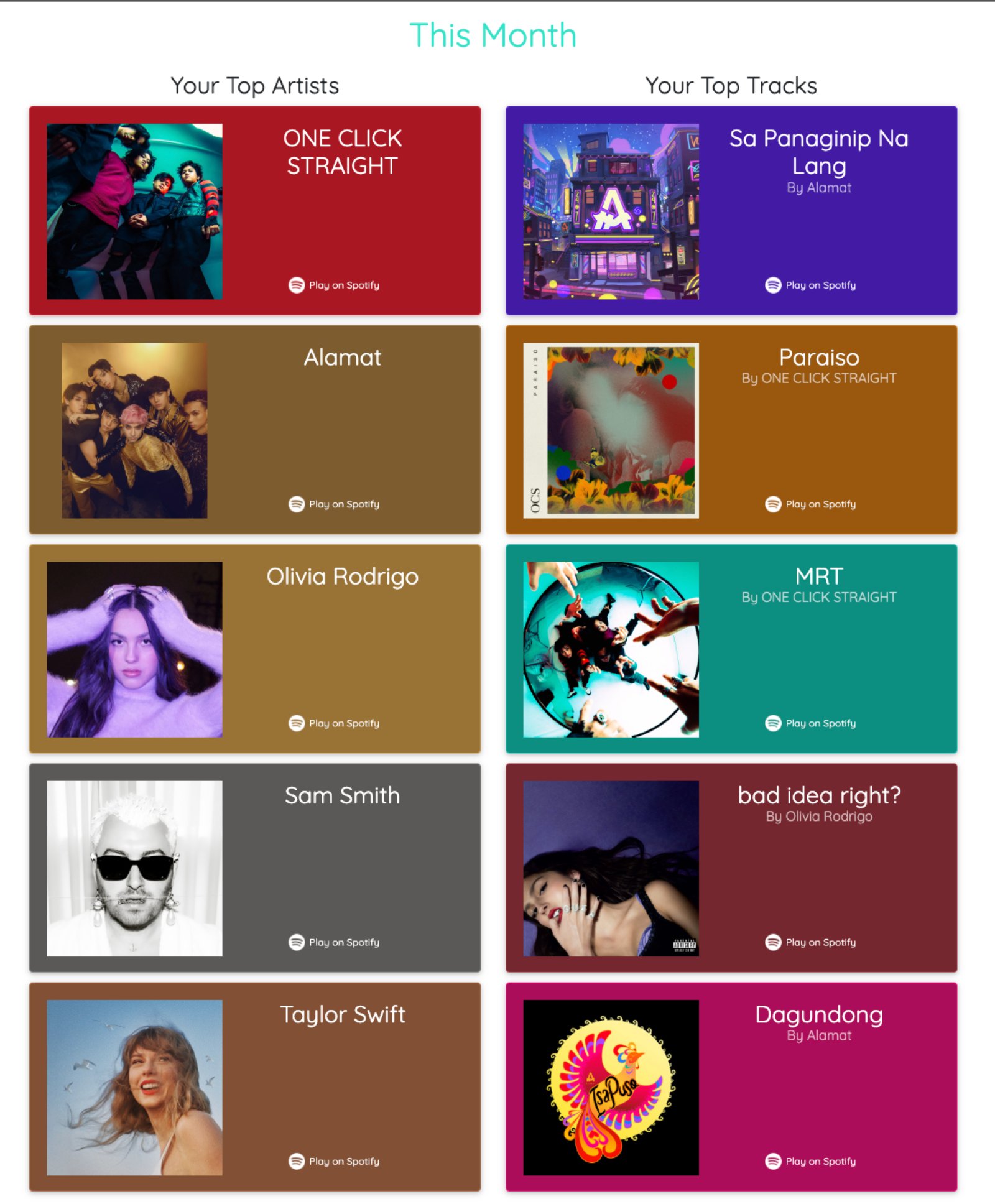Screen dimensions: 995x1204
Task: Select the Alamat artist name title
Action: point(342,358)
